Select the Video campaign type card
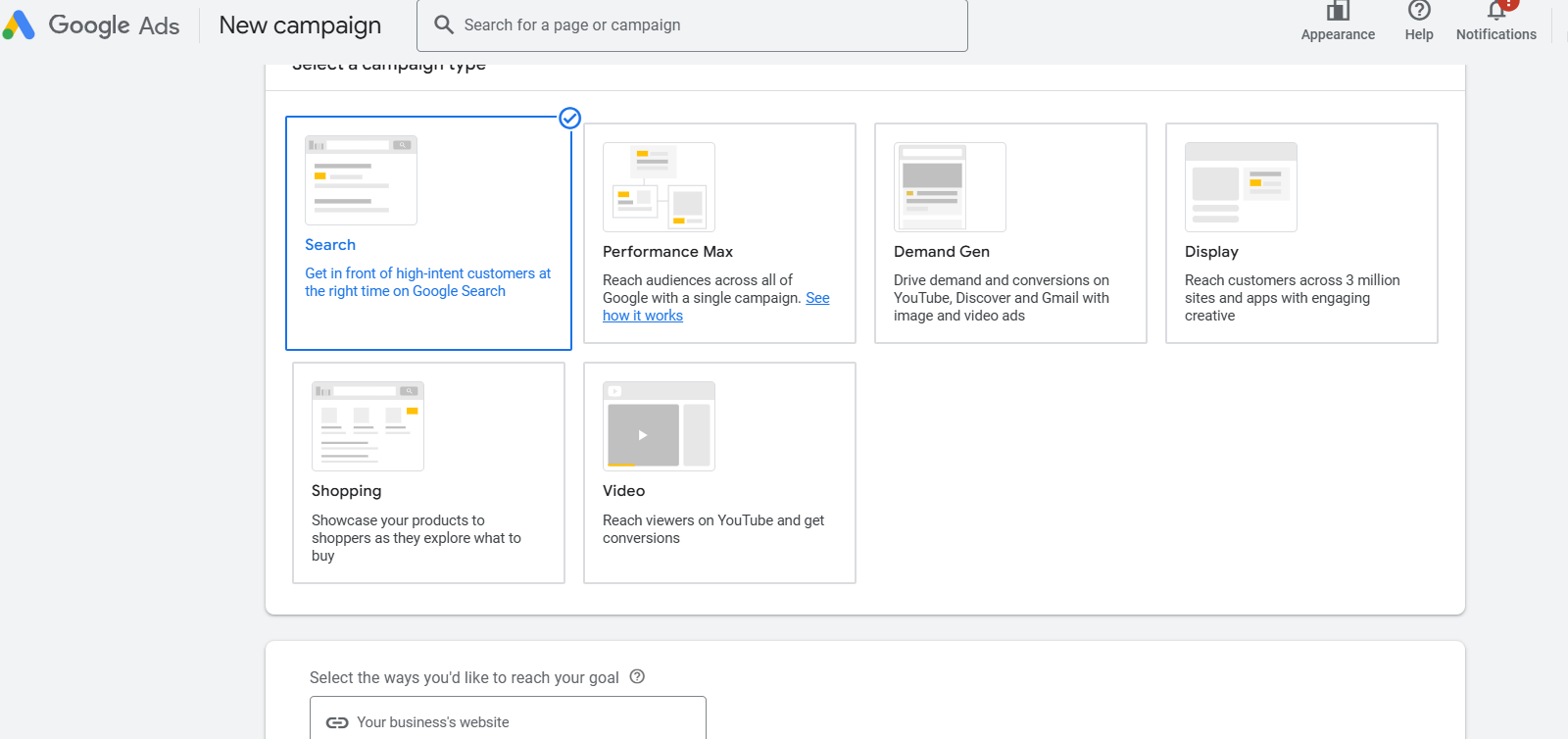 (x=719, y=491)
